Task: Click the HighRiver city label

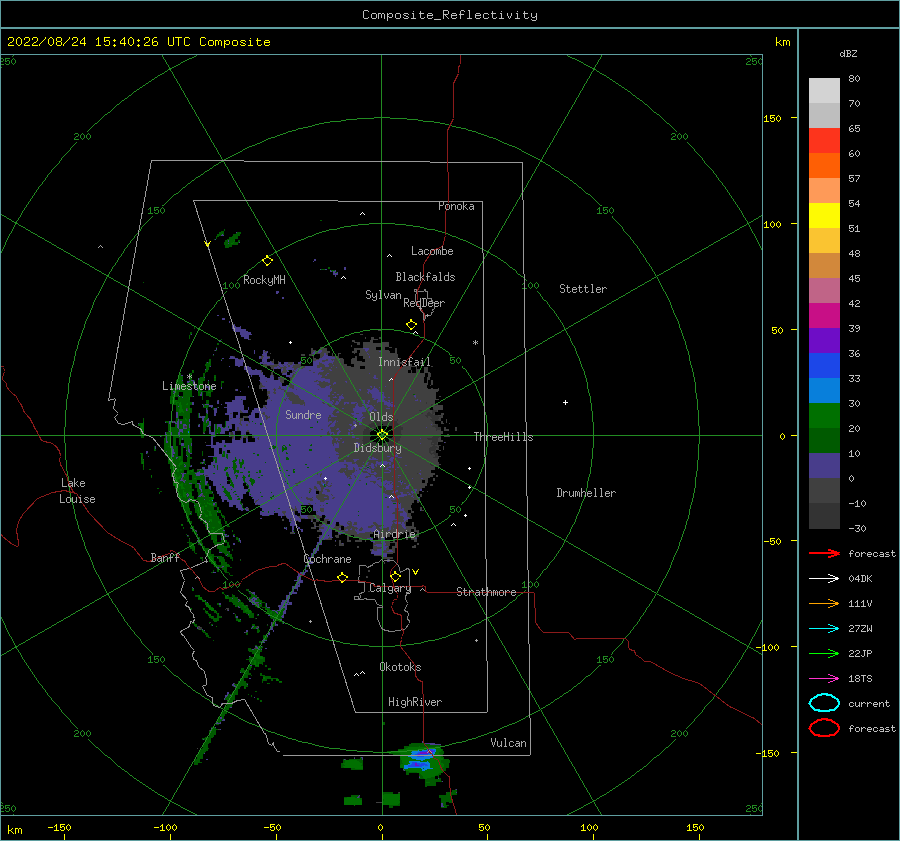Action: (x=415, y=702)
